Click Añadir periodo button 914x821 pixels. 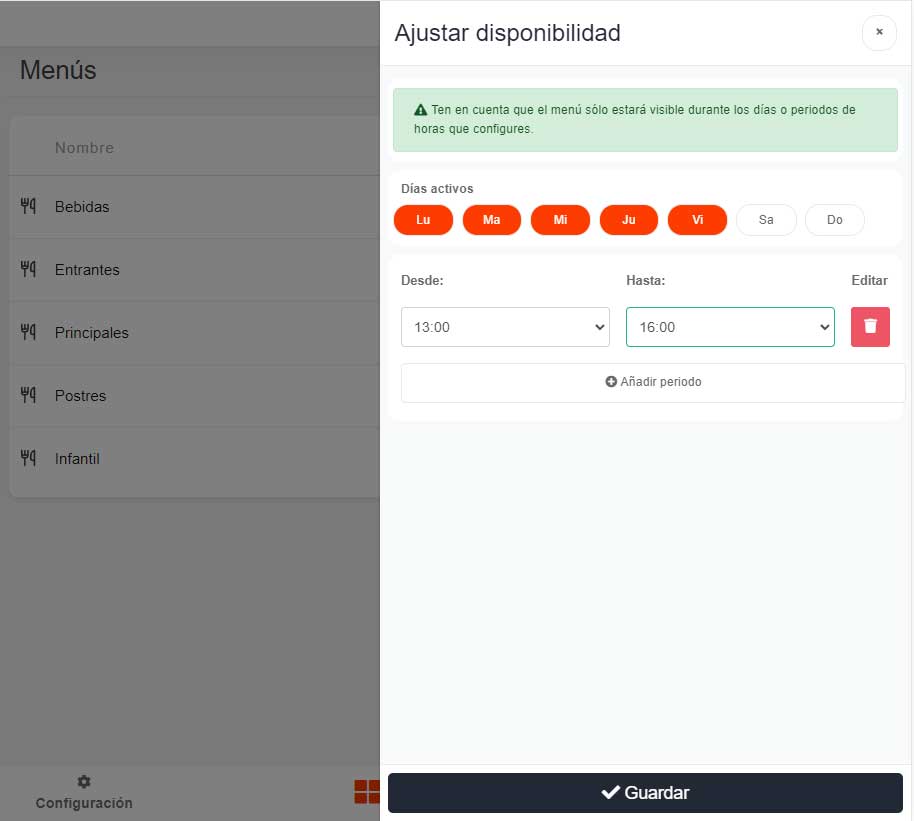653,383
